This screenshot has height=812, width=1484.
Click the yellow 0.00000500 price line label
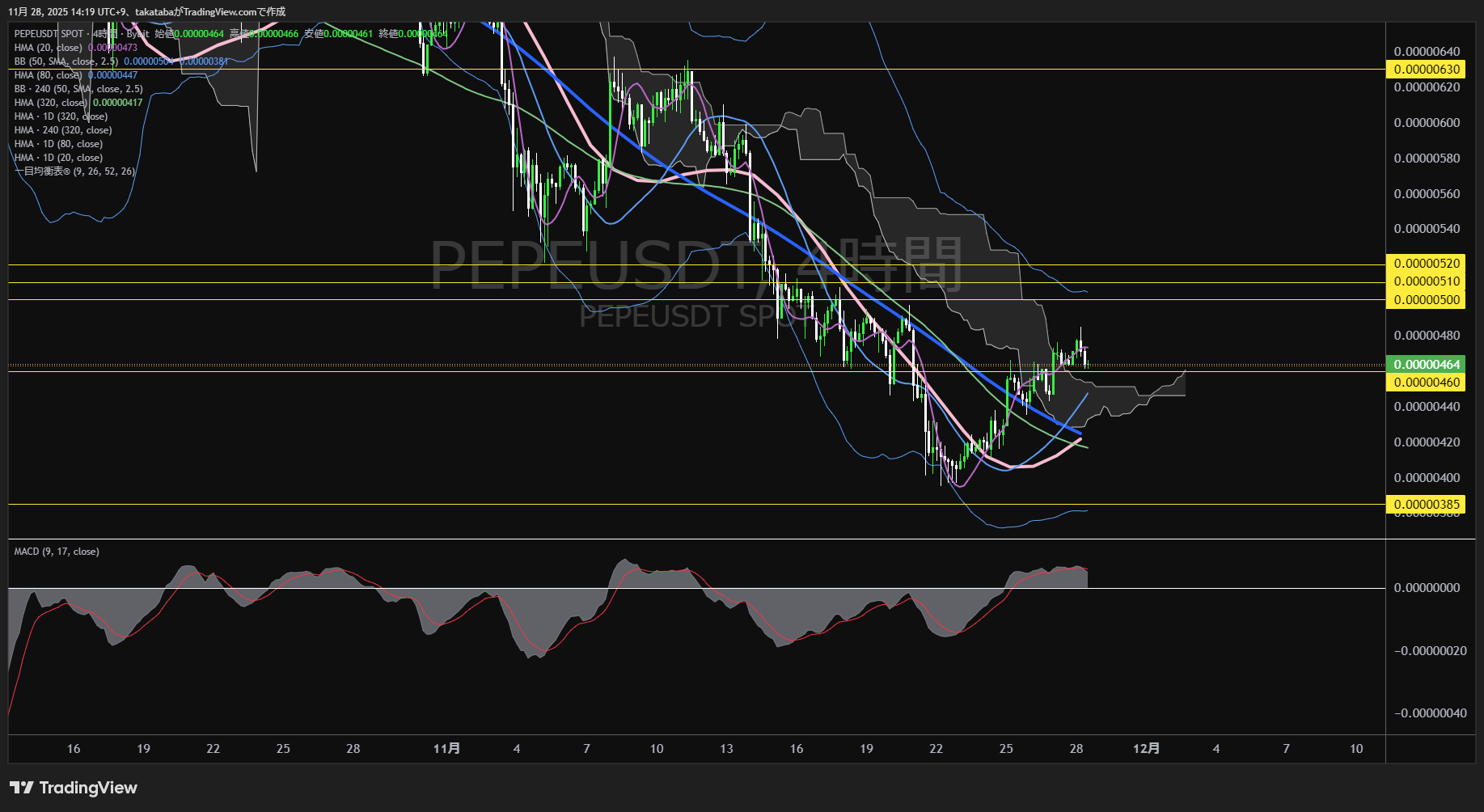point(1427,300)
